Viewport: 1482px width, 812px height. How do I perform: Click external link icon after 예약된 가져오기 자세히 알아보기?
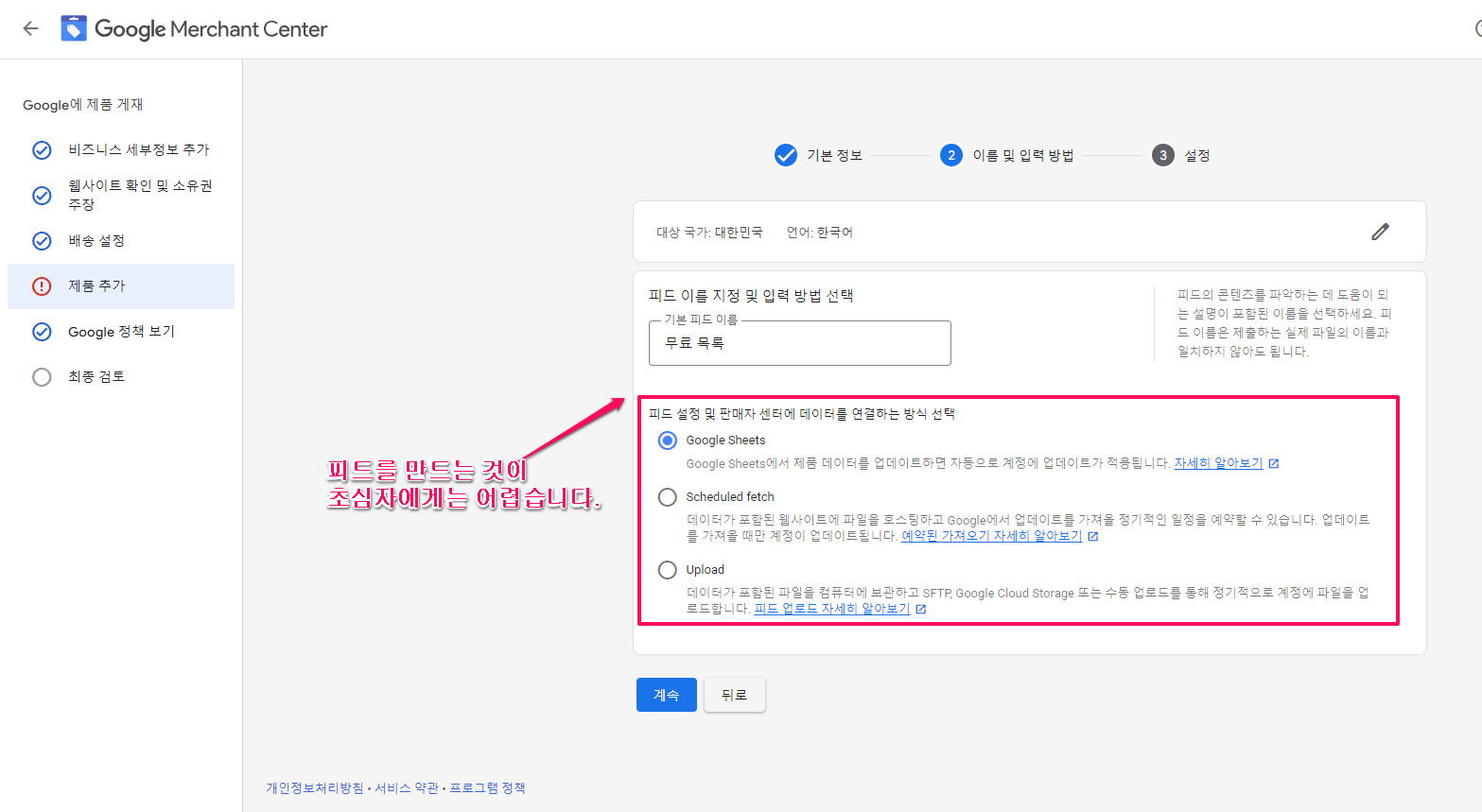1093,536
